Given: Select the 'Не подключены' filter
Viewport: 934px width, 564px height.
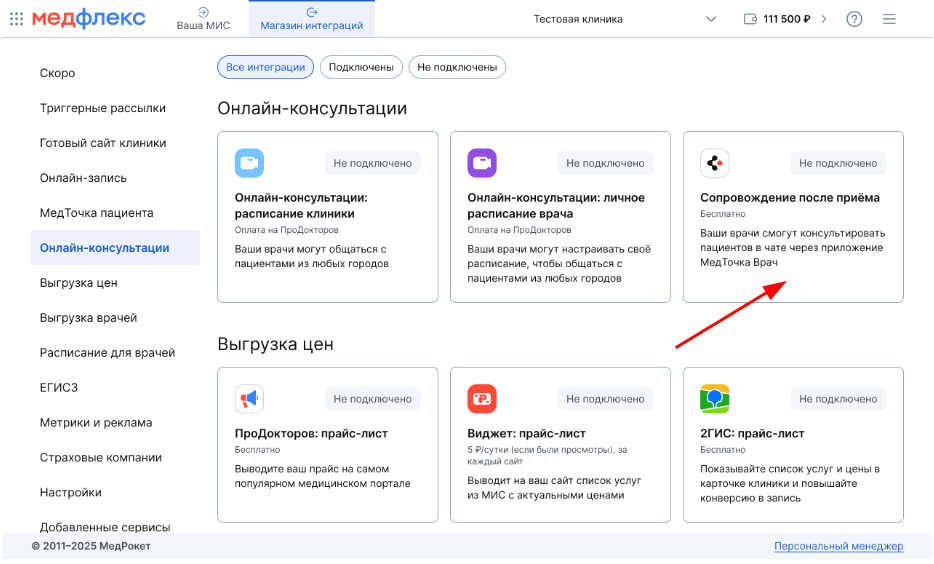Looking at the screenshot, I should pos(457,67).
